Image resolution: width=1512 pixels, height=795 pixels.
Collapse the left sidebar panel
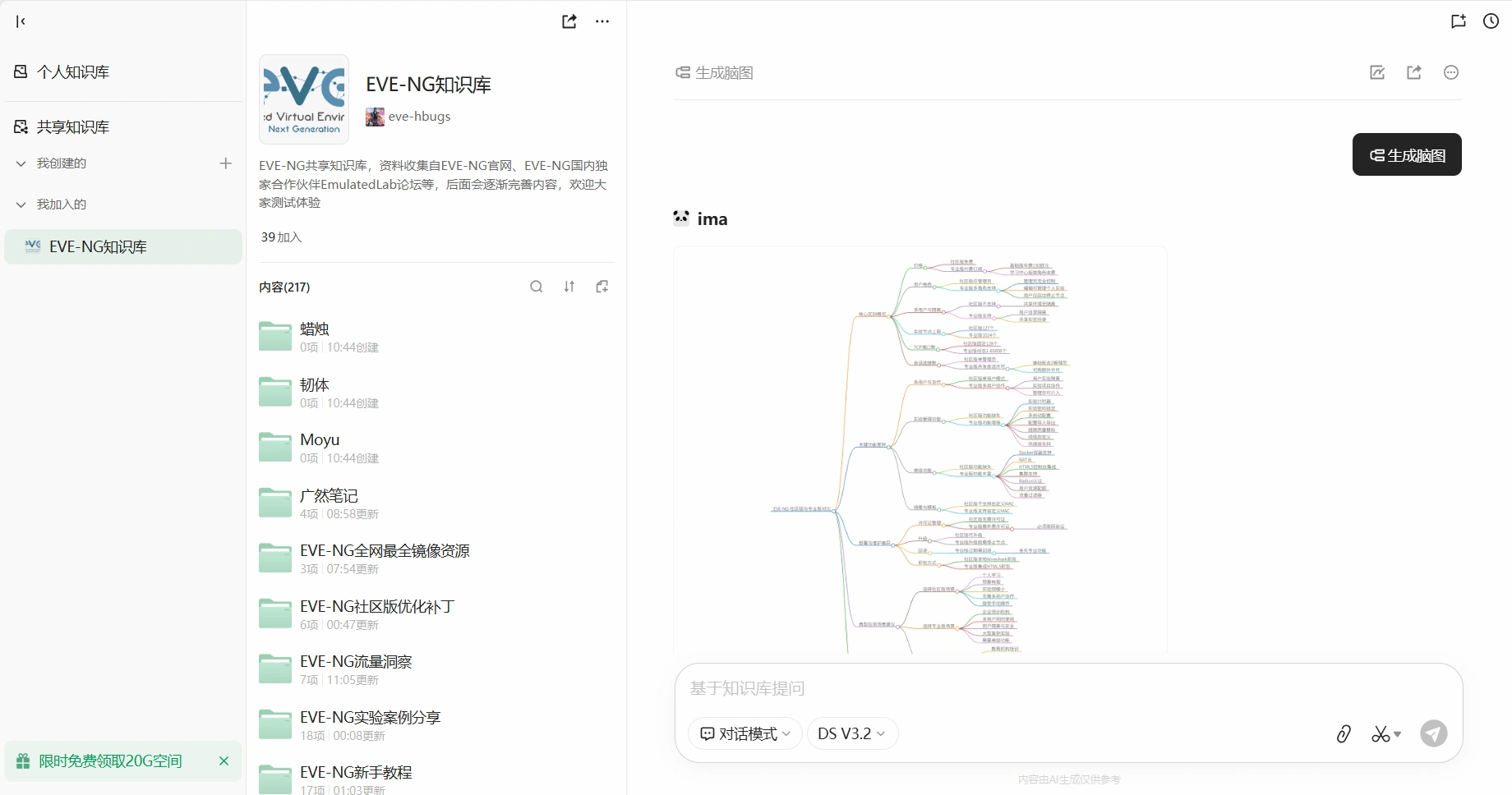point(21,21)
